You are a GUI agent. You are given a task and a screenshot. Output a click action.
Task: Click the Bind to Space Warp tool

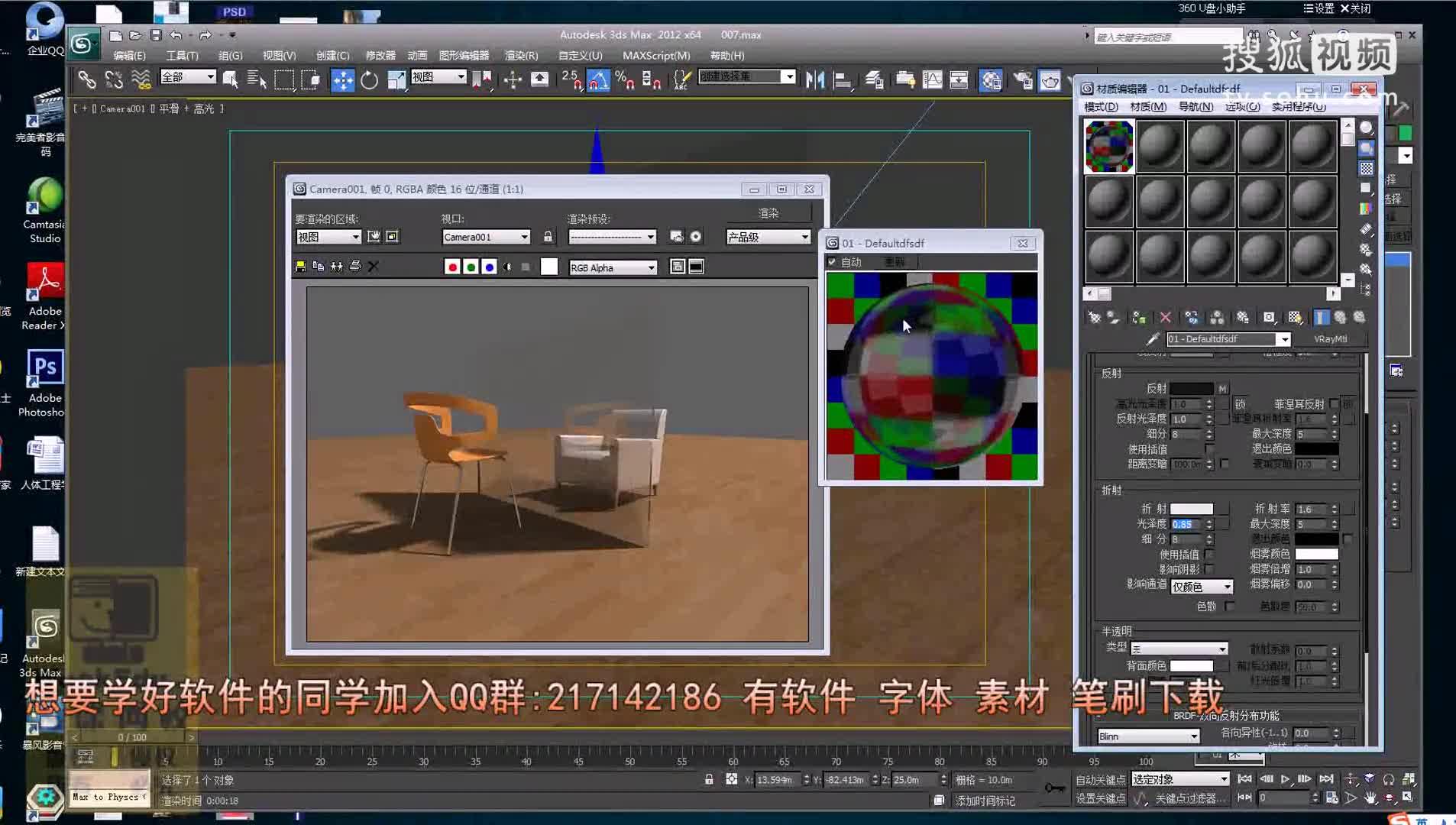pyautogui.click(x=141, y=79)
